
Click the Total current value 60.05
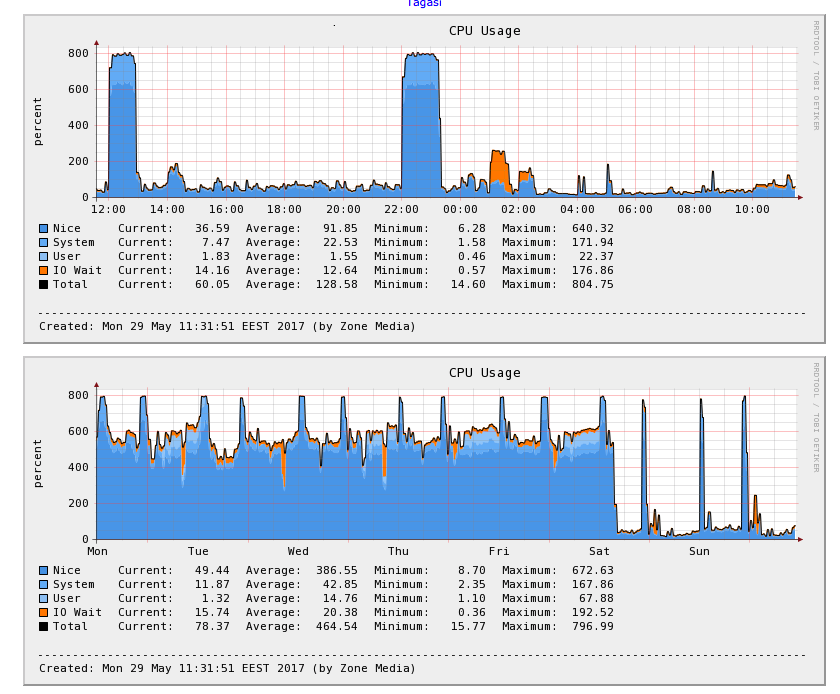pos(212,285)
